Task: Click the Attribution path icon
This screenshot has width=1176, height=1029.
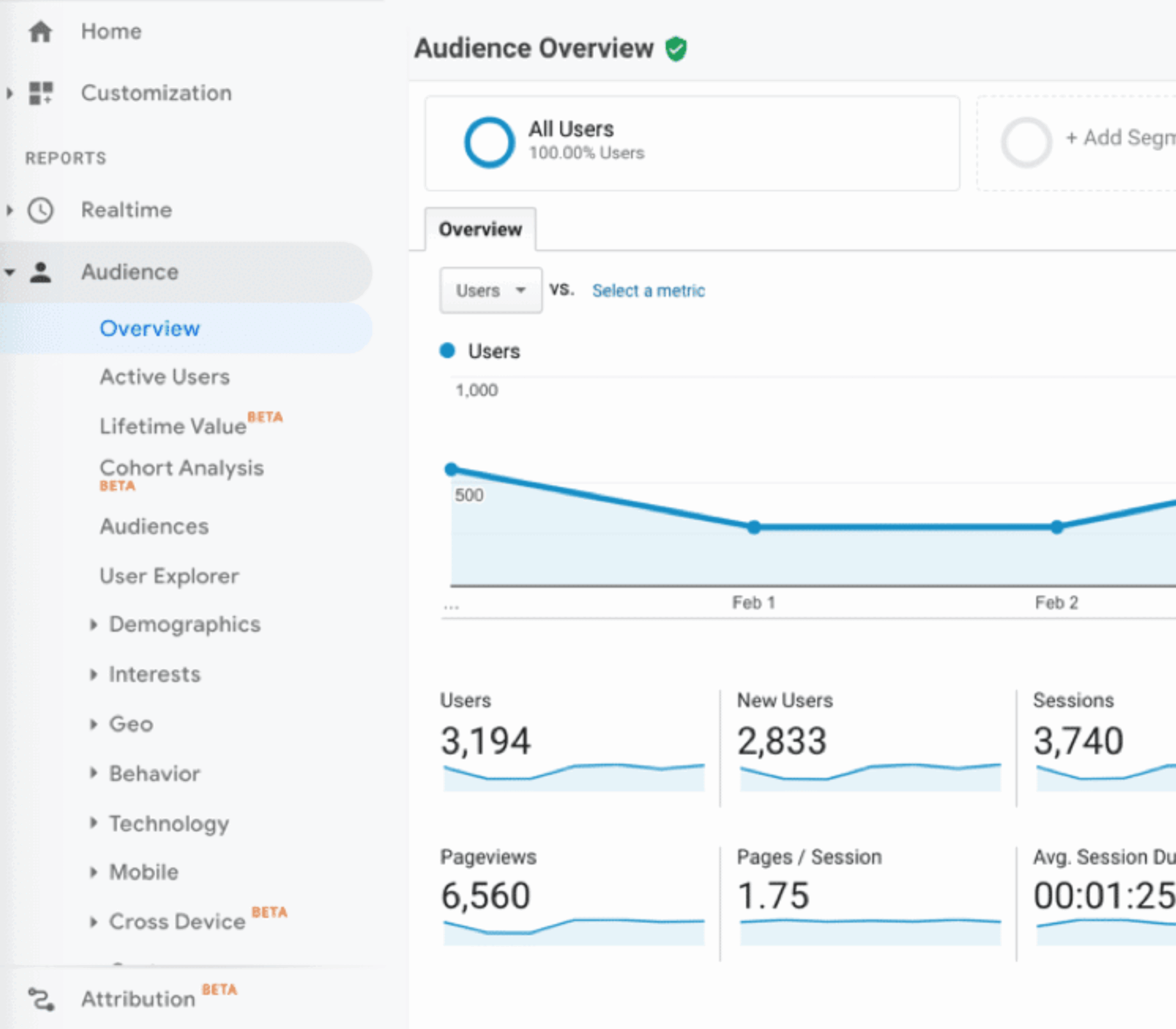Action: tap(41, 999)
